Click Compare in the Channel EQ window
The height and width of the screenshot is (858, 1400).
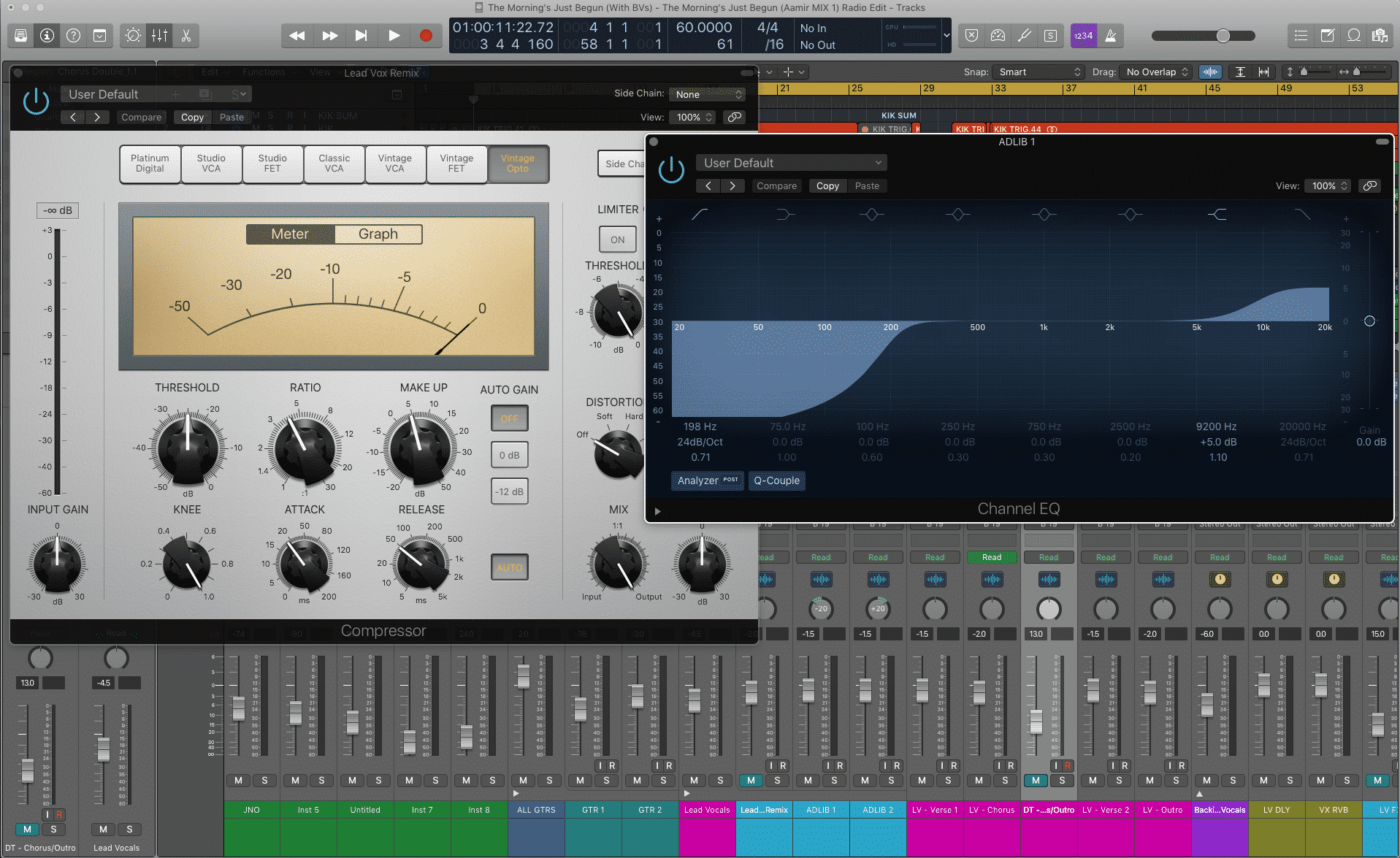[x=776, y=185]
